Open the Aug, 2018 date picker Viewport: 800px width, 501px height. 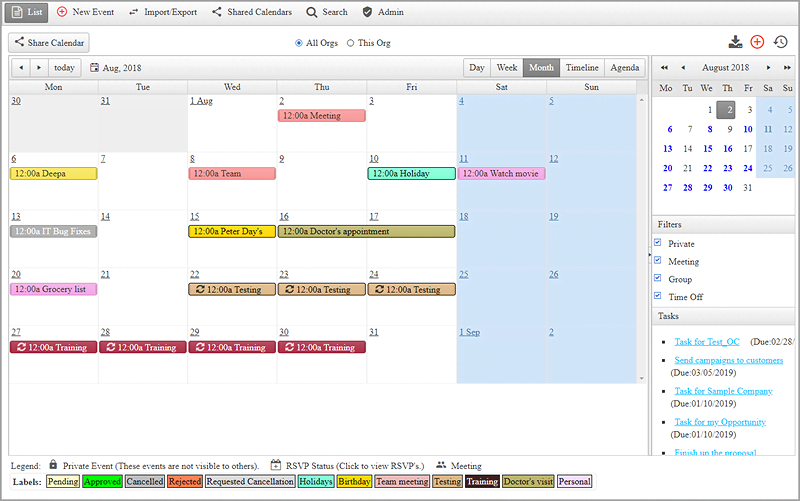coord(116,68)
